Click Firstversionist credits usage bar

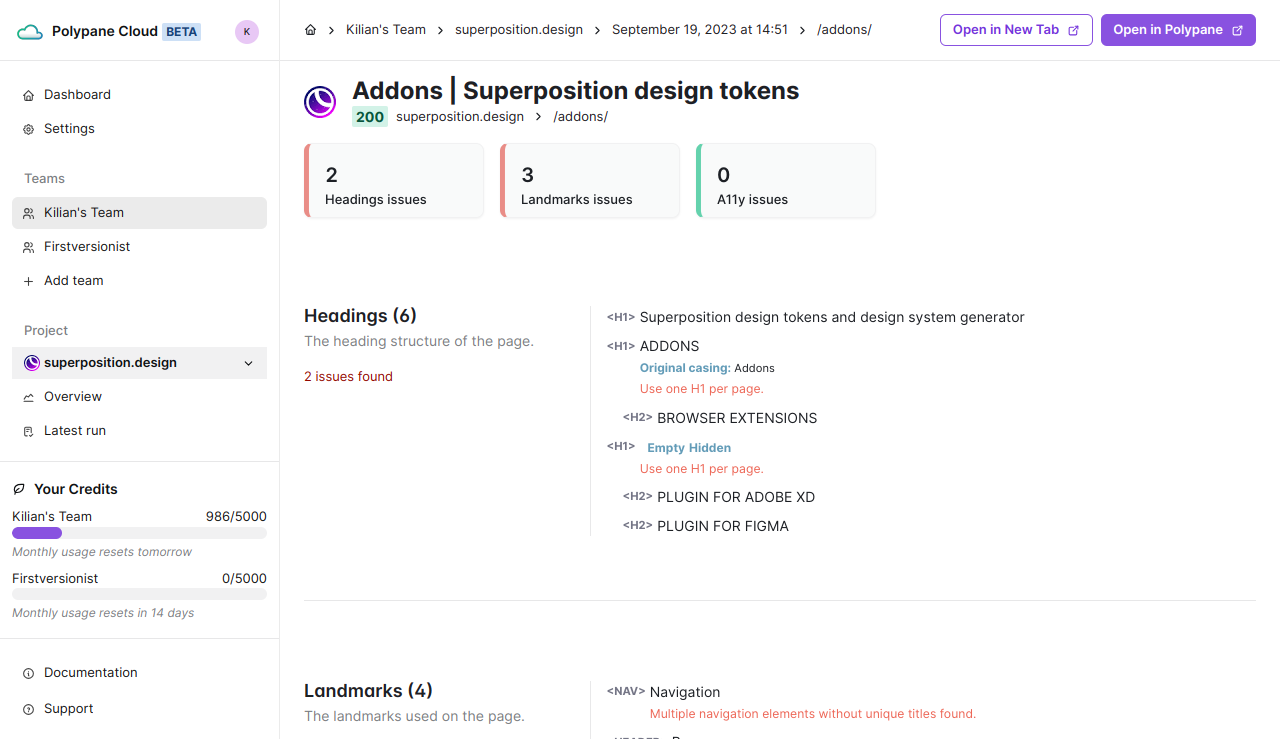(x=140, y=594)
